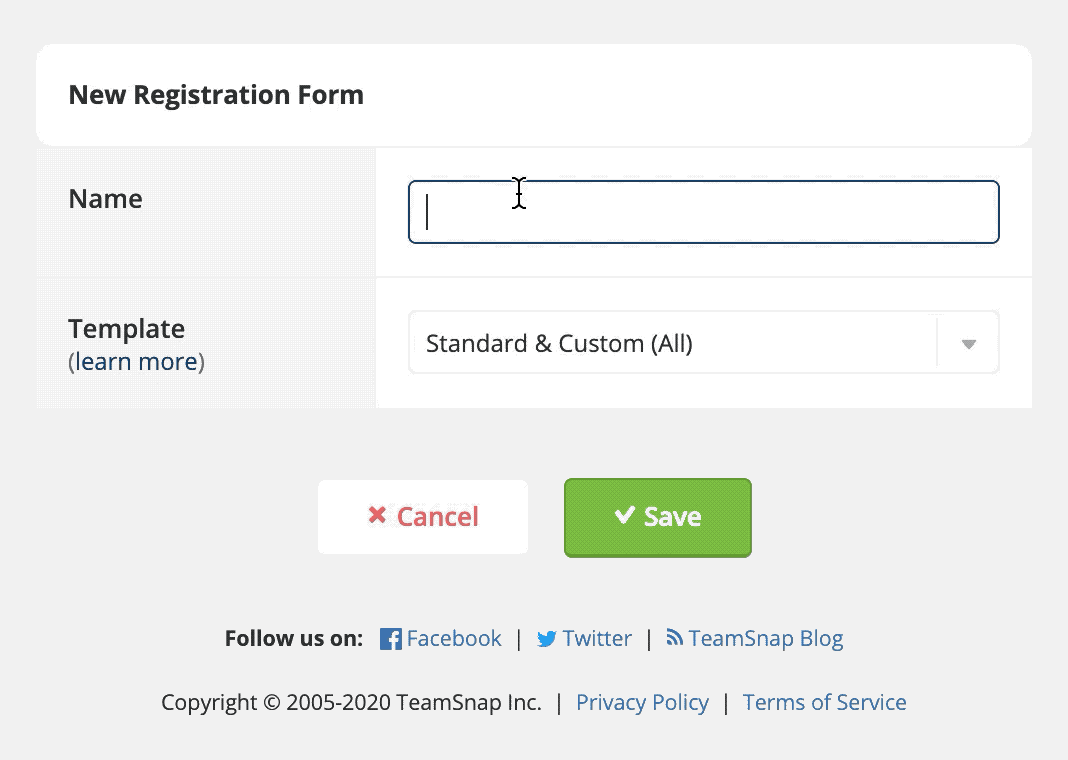Click the Follow us on label
Screen dimensions: 1068x760
pos(294,639)
